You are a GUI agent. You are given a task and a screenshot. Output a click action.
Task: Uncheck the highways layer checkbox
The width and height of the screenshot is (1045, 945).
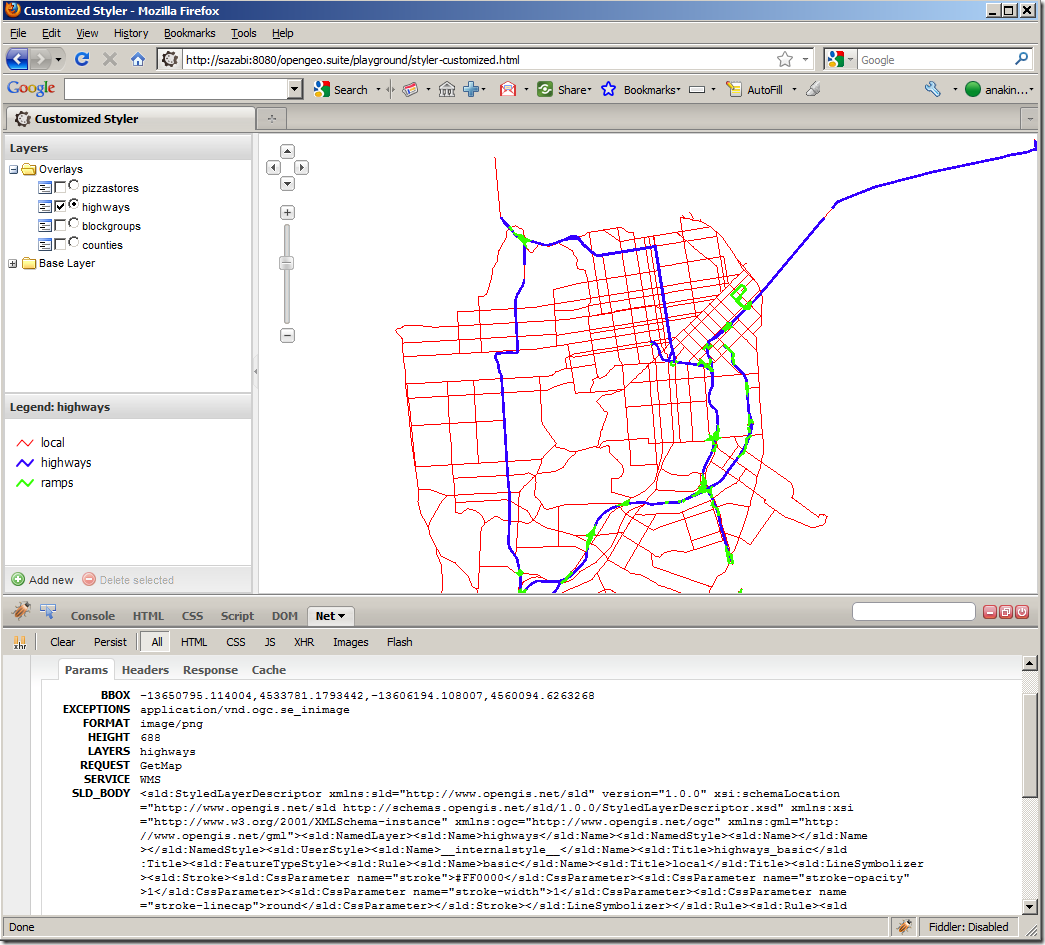(x=61, y=207)
